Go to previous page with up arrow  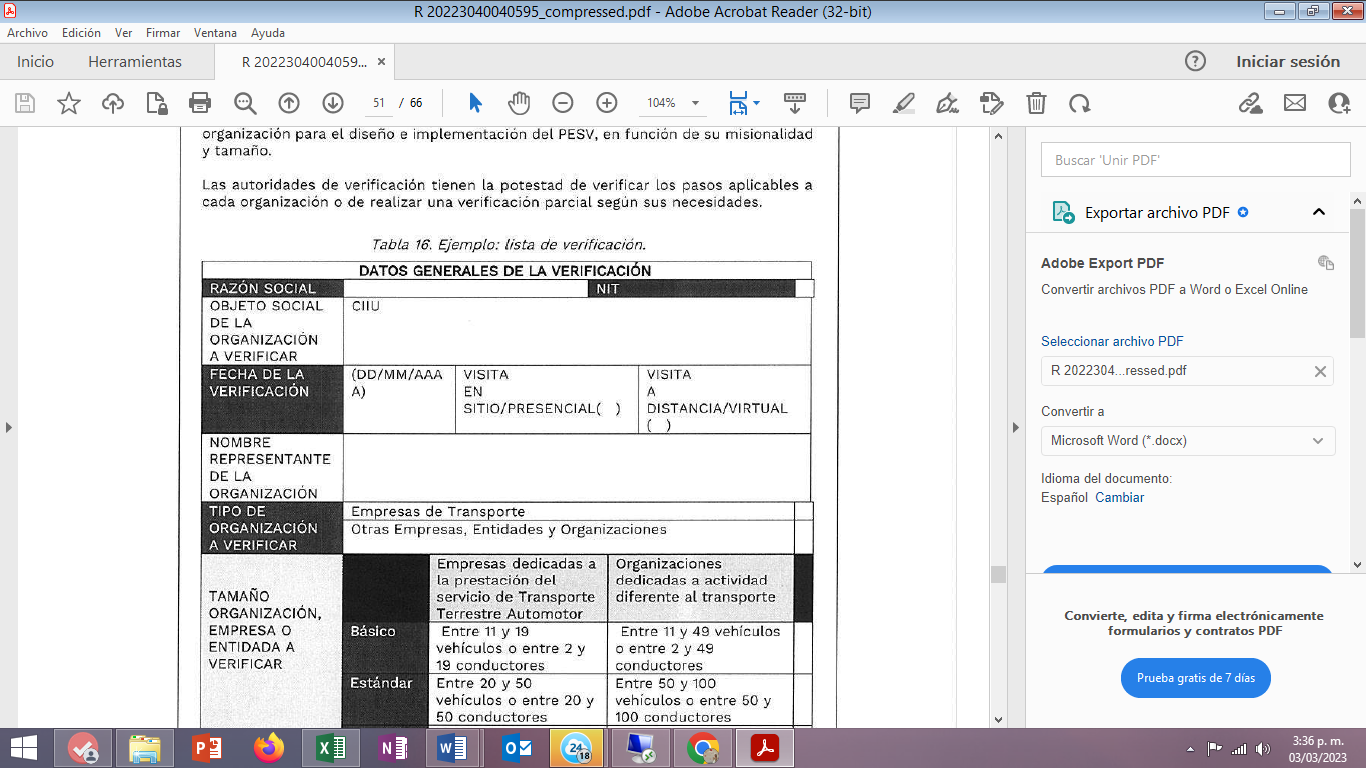point(289,103)
